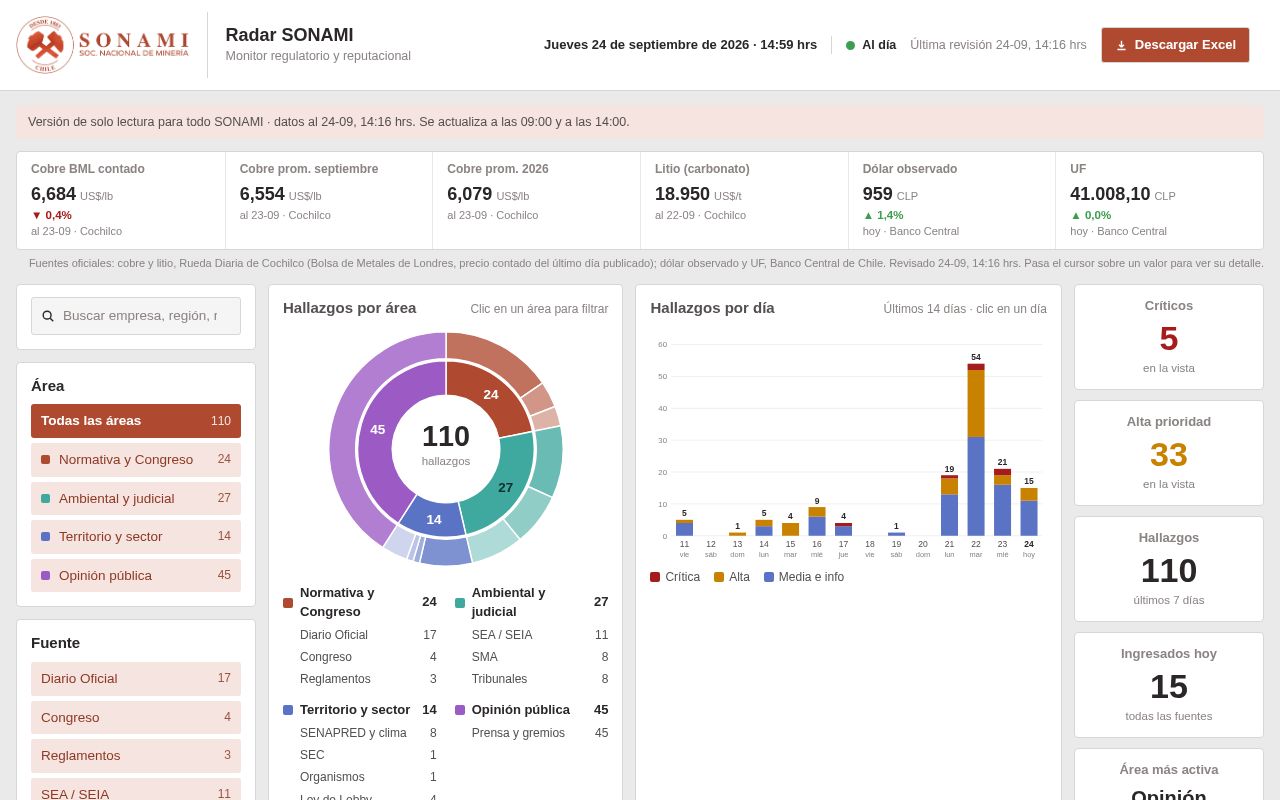Click the 'Ingresados hoy' card showing 15
The width and height of the screenshot is (1280, 800).
pyautogui.click(x=1169, y=685)
